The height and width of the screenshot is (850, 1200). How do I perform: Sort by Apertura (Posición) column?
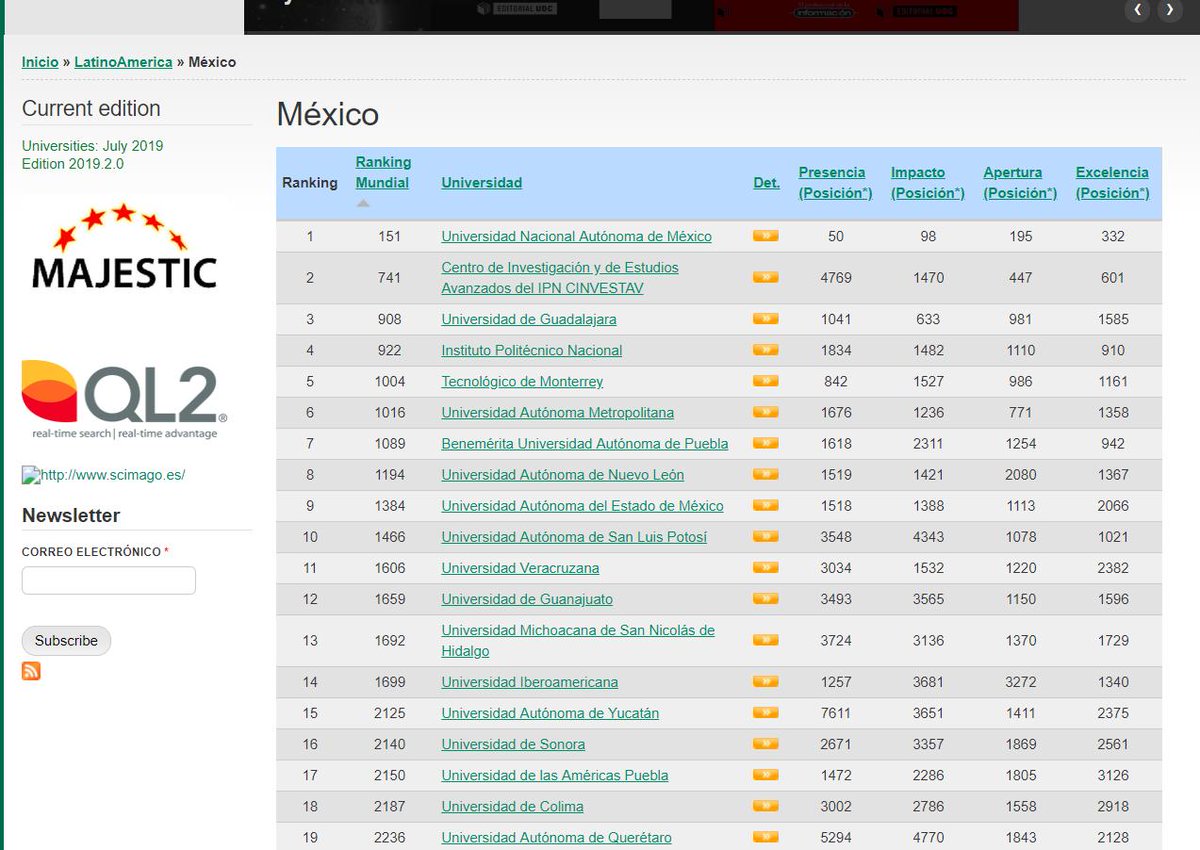point(1020,183)
